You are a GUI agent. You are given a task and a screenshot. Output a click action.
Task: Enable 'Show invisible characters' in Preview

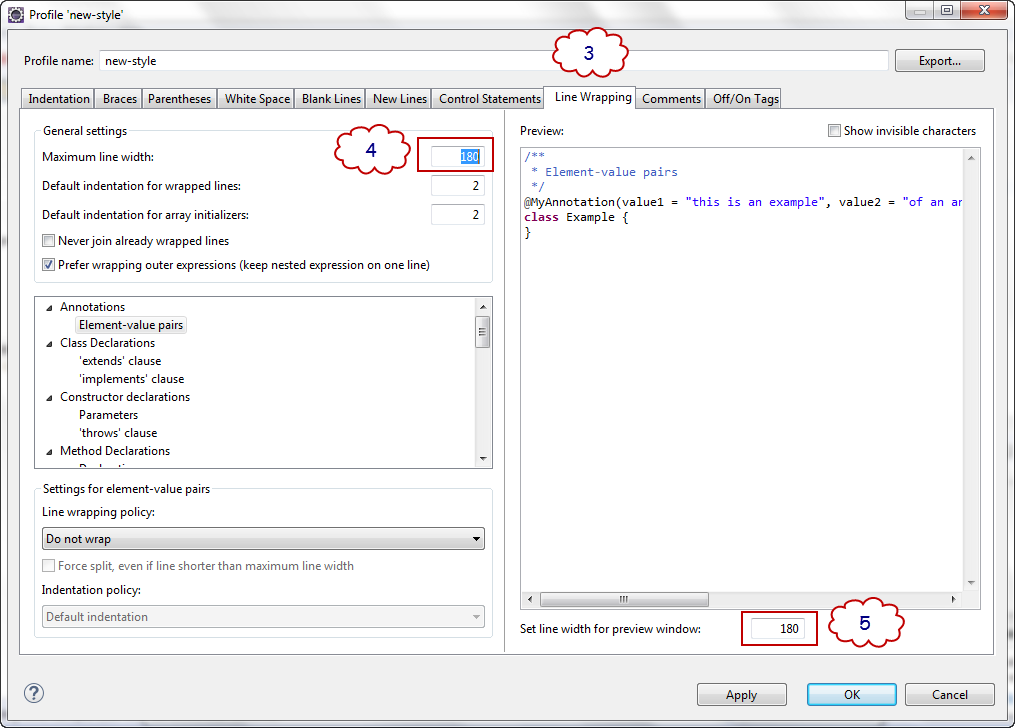(x=834, y=130)
